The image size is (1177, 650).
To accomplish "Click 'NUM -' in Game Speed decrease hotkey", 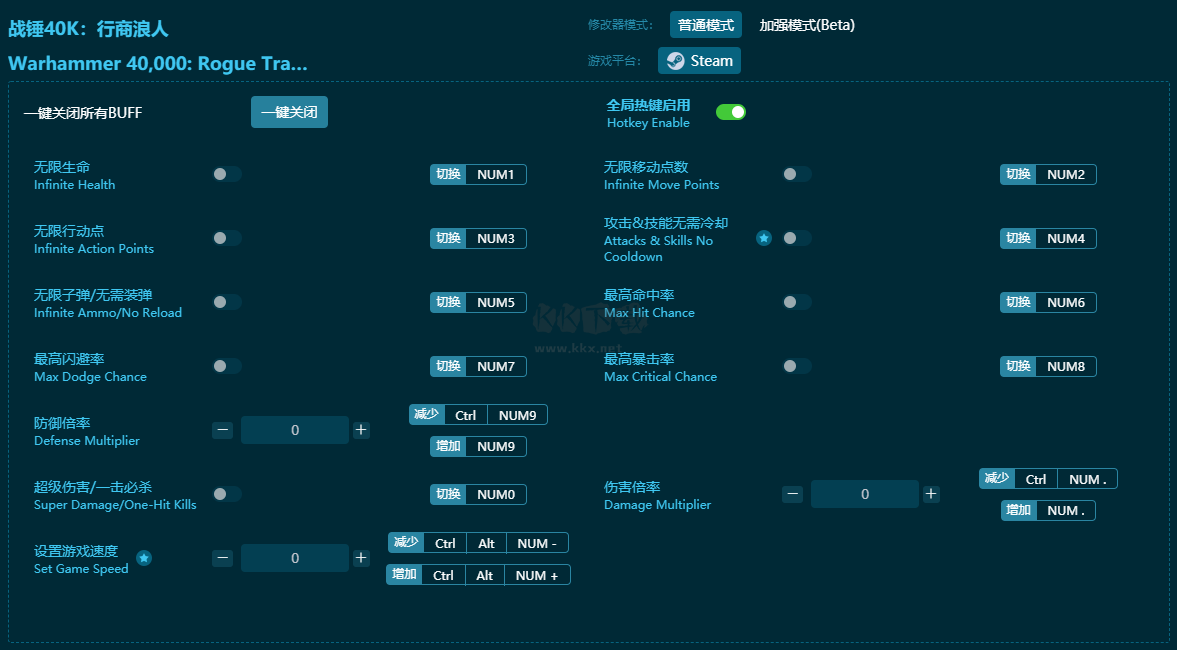I will (x=537, y=543).
